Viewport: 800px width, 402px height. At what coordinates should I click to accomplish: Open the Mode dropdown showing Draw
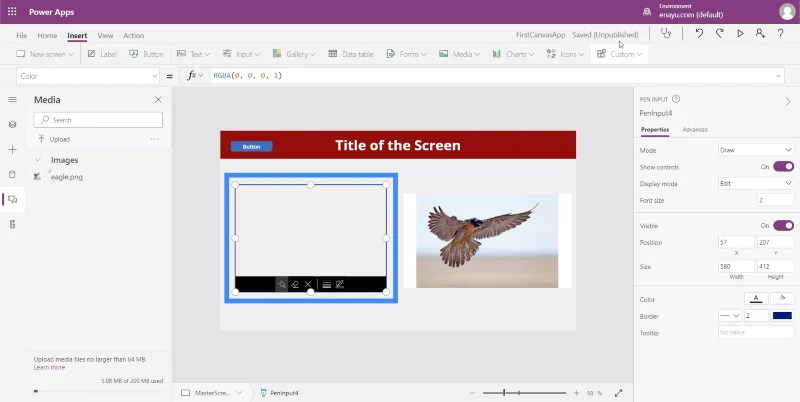(756, 150)
